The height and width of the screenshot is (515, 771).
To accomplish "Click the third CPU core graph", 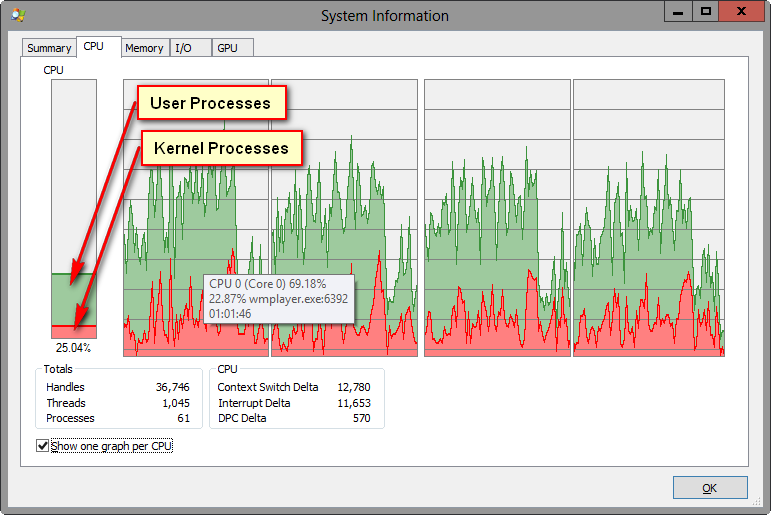I will pyautogui.click(x=497, y=217).
